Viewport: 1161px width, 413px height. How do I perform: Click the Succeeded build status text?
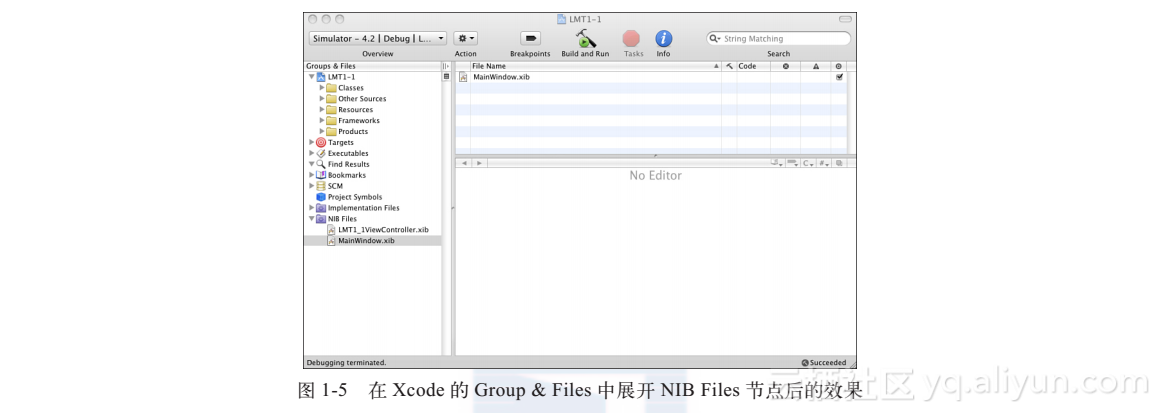[x=828, y=363]
